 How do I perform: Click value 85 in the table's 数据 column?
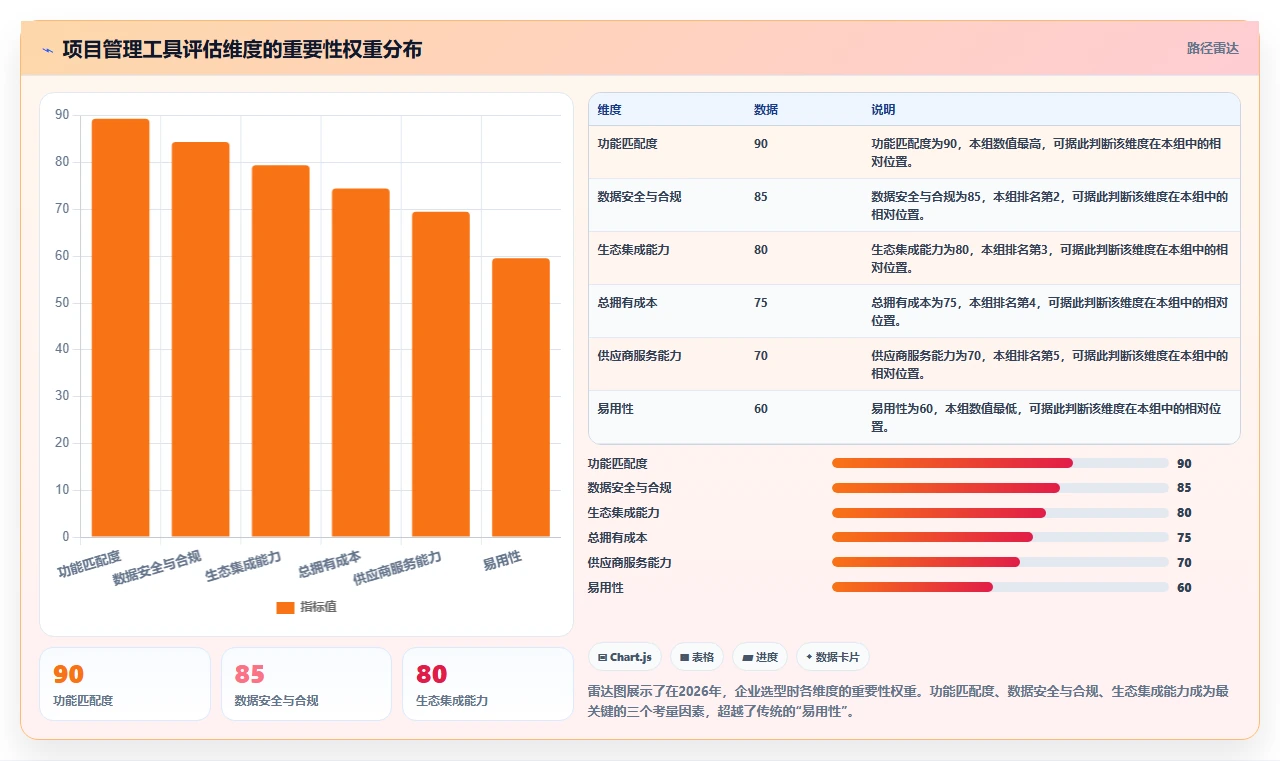(x=761, y=197)
